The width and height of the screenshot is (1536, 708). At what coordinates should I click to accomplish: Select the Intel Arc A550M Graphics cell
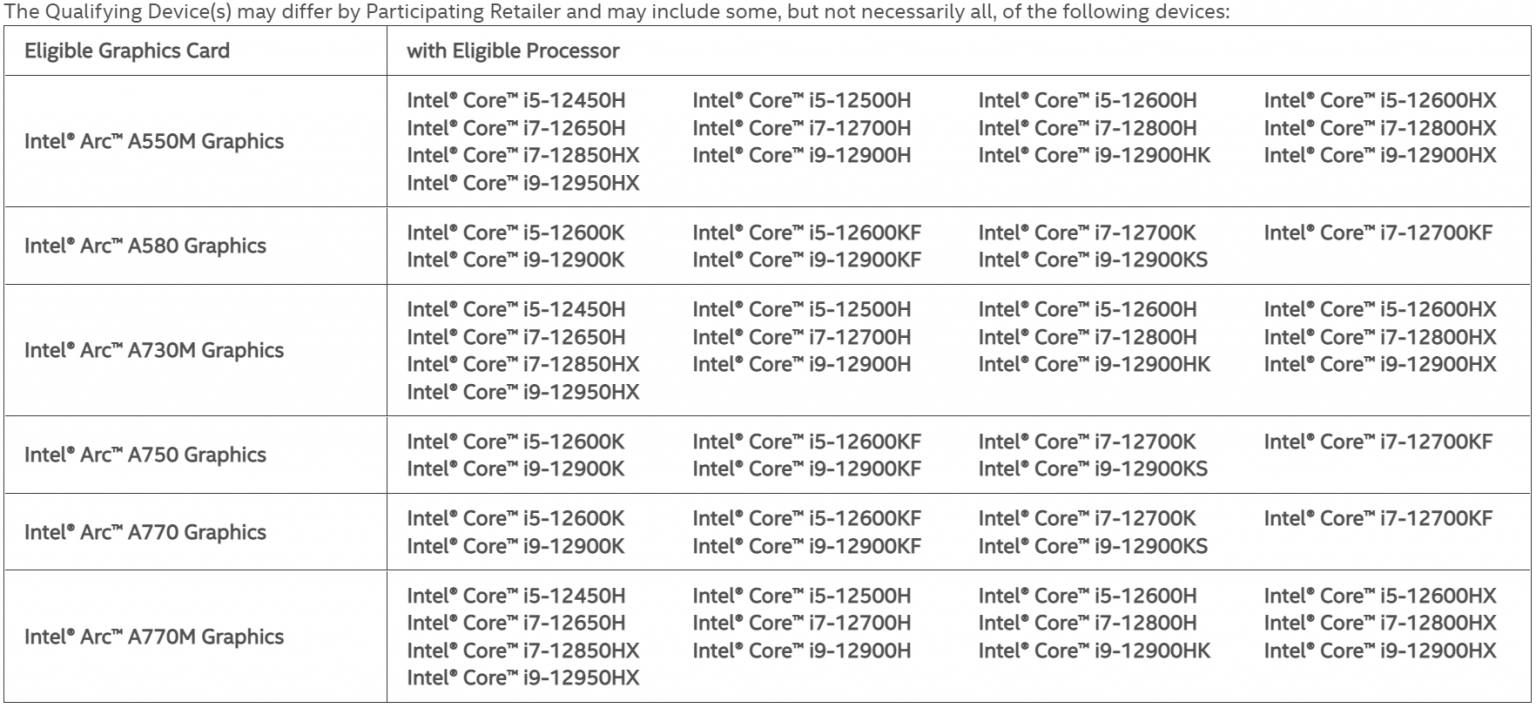tap(154, 141)
